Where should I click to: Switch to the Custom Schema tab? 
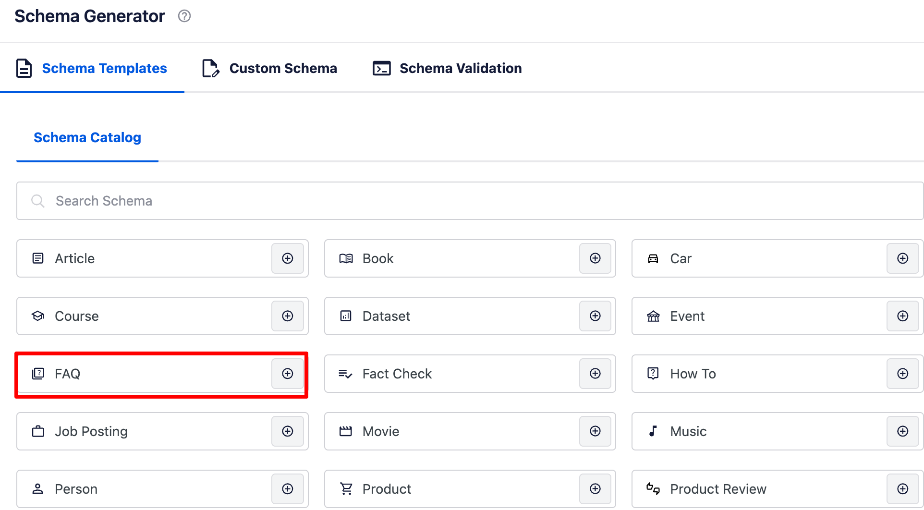pyautogui.click(x=270, y=68)
